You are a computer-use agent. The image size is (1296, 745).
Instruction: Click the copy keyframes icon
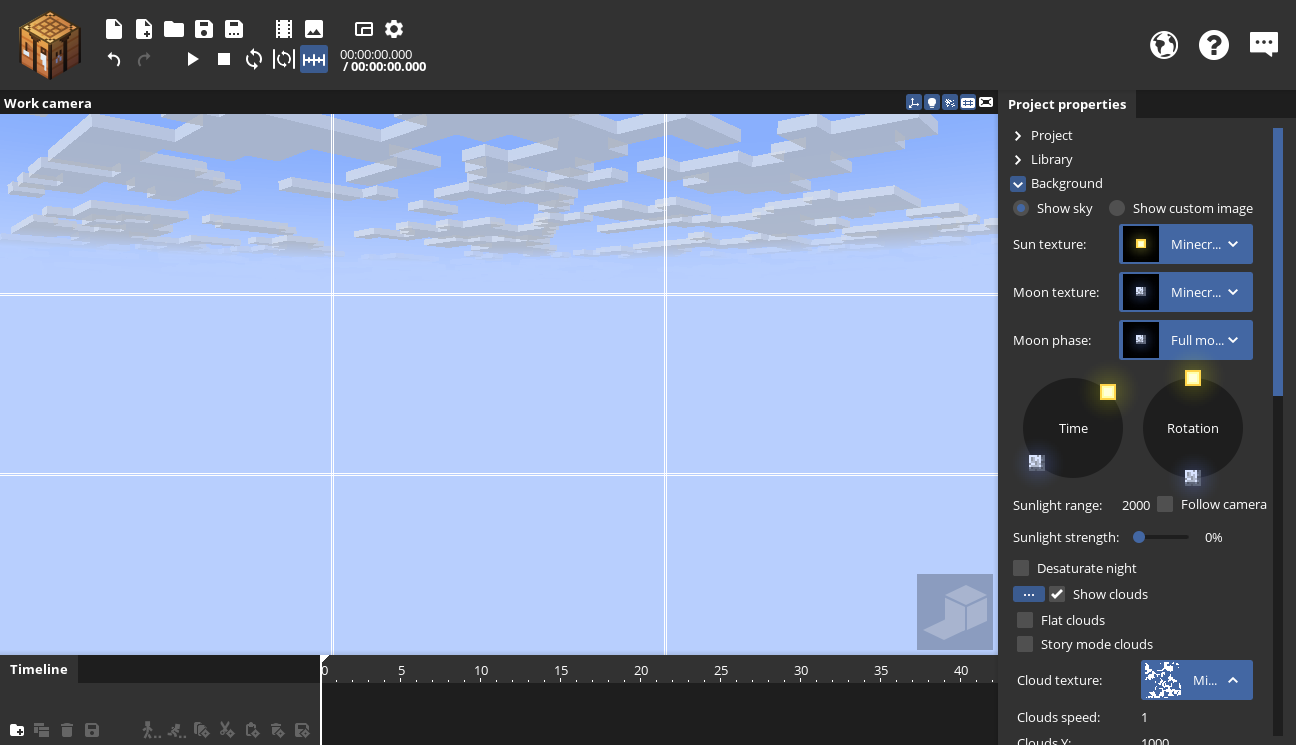[x=202, y=730]
